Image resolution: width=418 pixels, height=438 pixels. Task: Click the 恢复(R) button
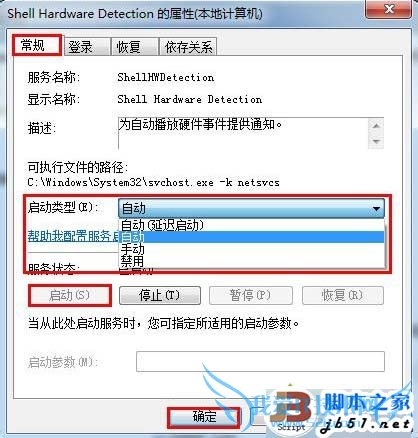pos(342,295)
